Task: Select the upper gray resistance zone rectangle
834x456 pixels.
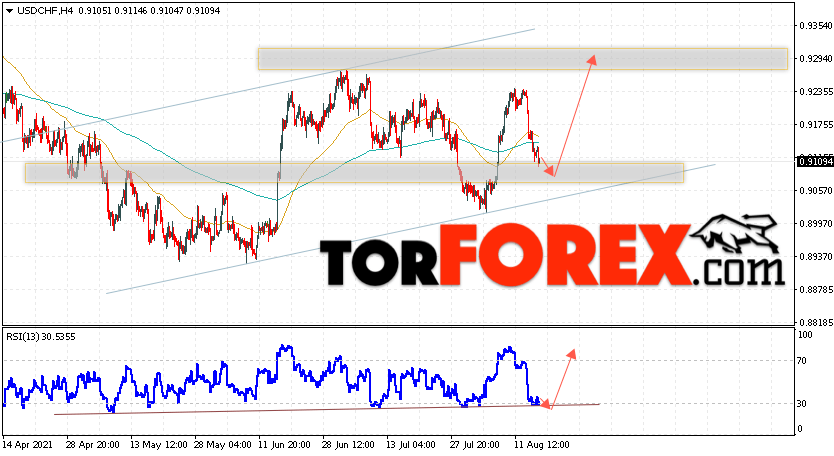Action: click(522, 59)
